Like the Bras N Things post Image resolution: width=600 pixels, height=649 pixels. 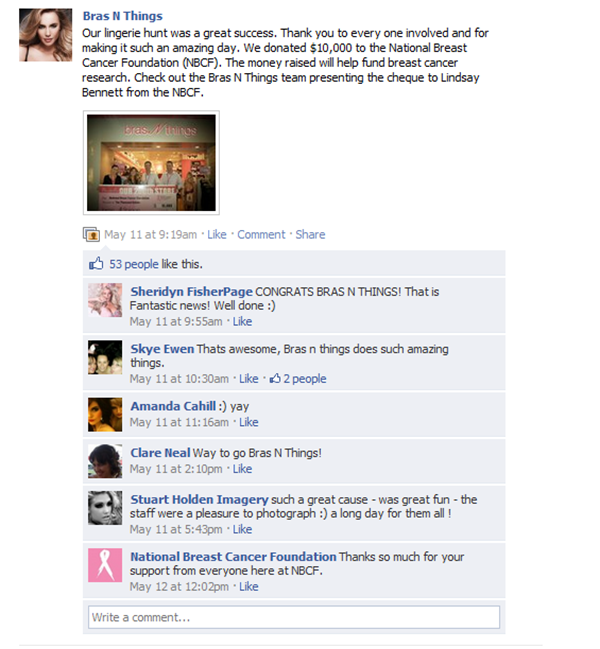(x=217, y=235)
